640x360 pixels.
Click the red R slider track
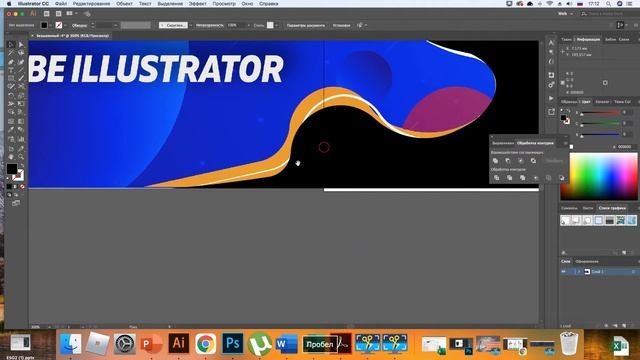pos(600,113)
